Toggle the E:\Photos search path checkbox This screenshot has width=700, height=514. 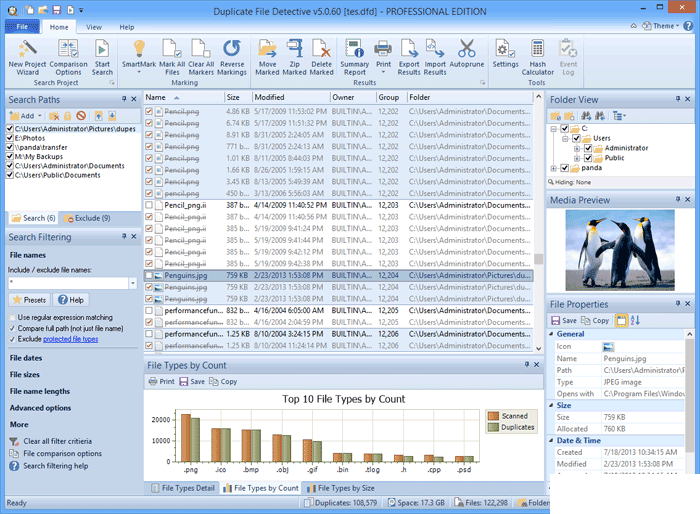pyautogui.click(x=10, y=138)
